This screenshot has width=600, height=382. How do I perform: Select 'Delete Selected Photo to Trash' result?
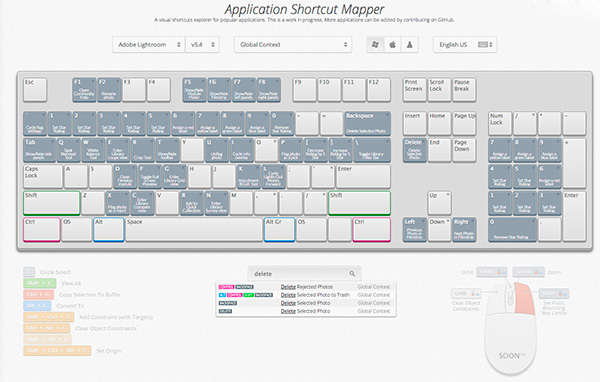(x=306, y=295)
